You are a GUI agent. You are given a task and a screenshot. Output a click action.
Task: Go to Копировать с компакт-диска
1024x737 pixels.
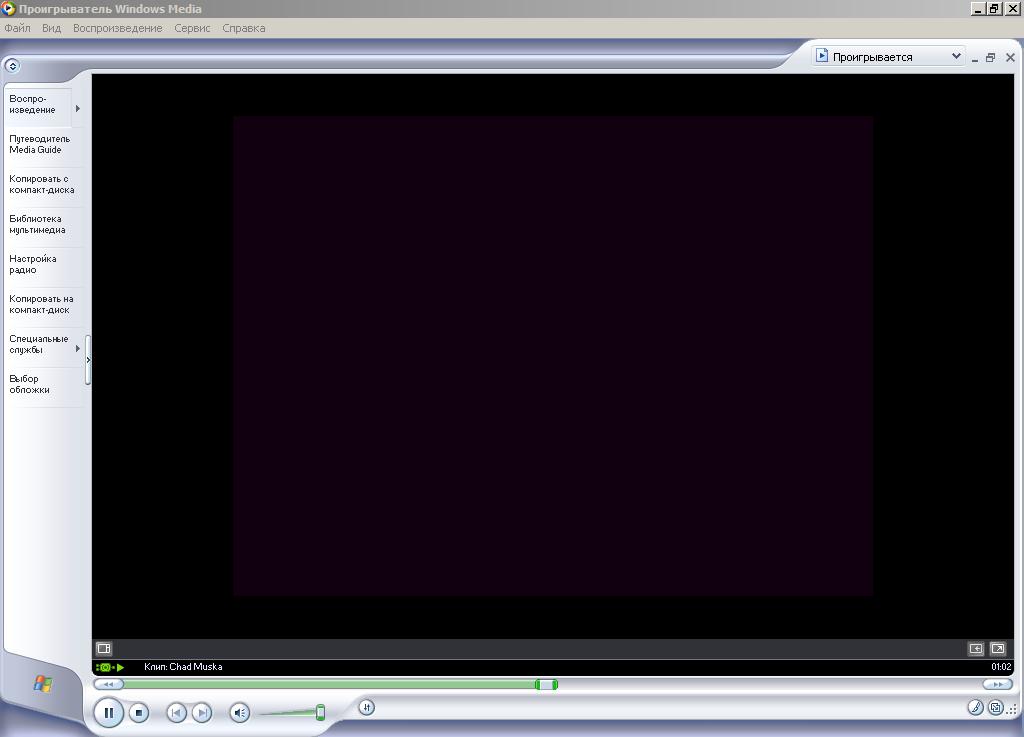[x=44, y=184]
